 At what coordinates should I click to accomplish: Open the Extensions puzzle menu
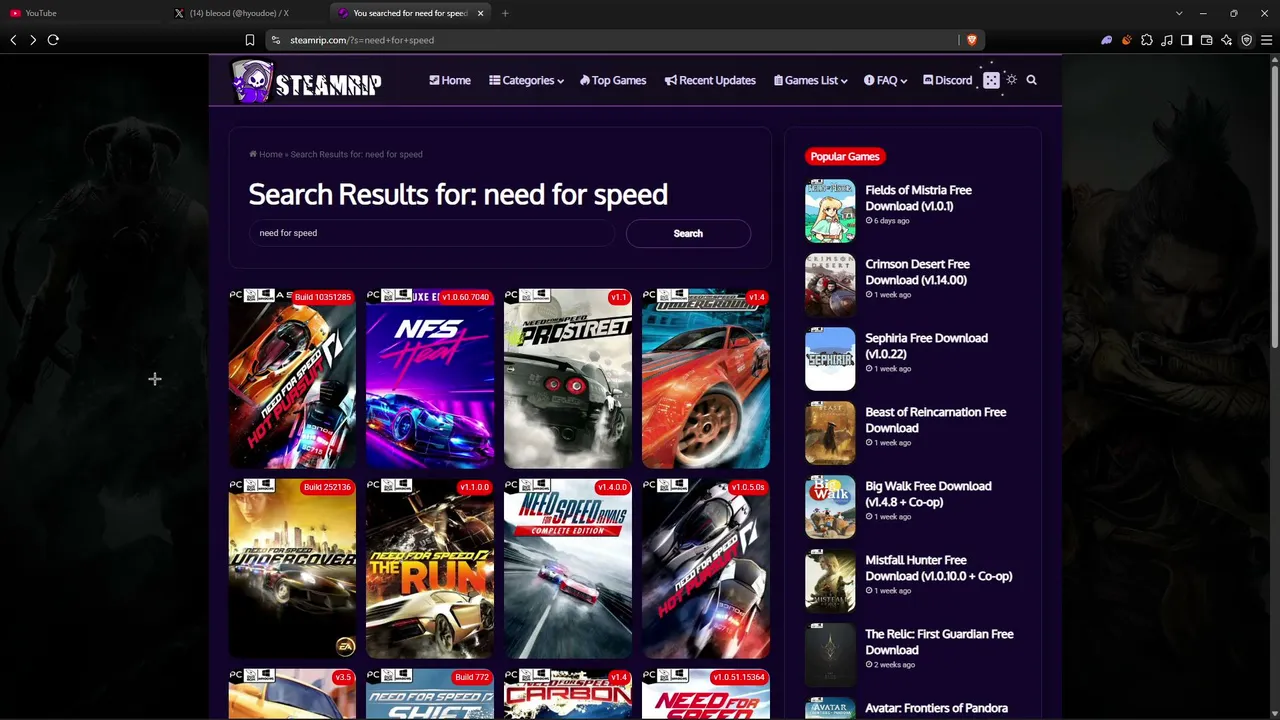[1147, 40]
